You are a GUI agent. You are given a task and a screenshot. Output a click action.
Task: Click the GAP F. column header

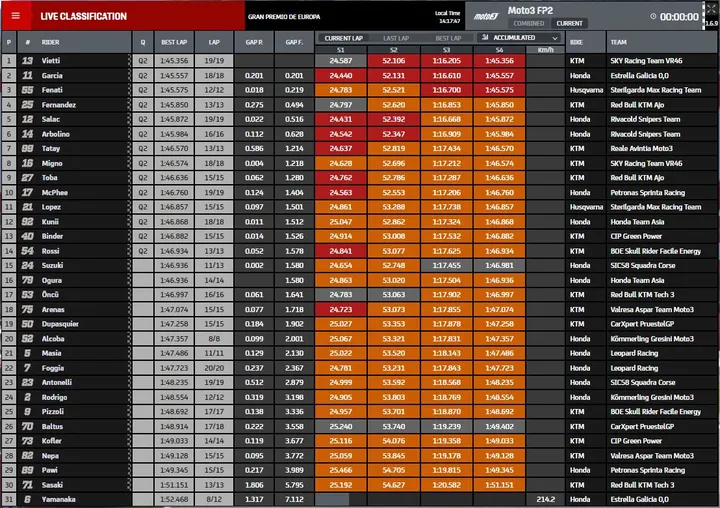tap(294, 42)
